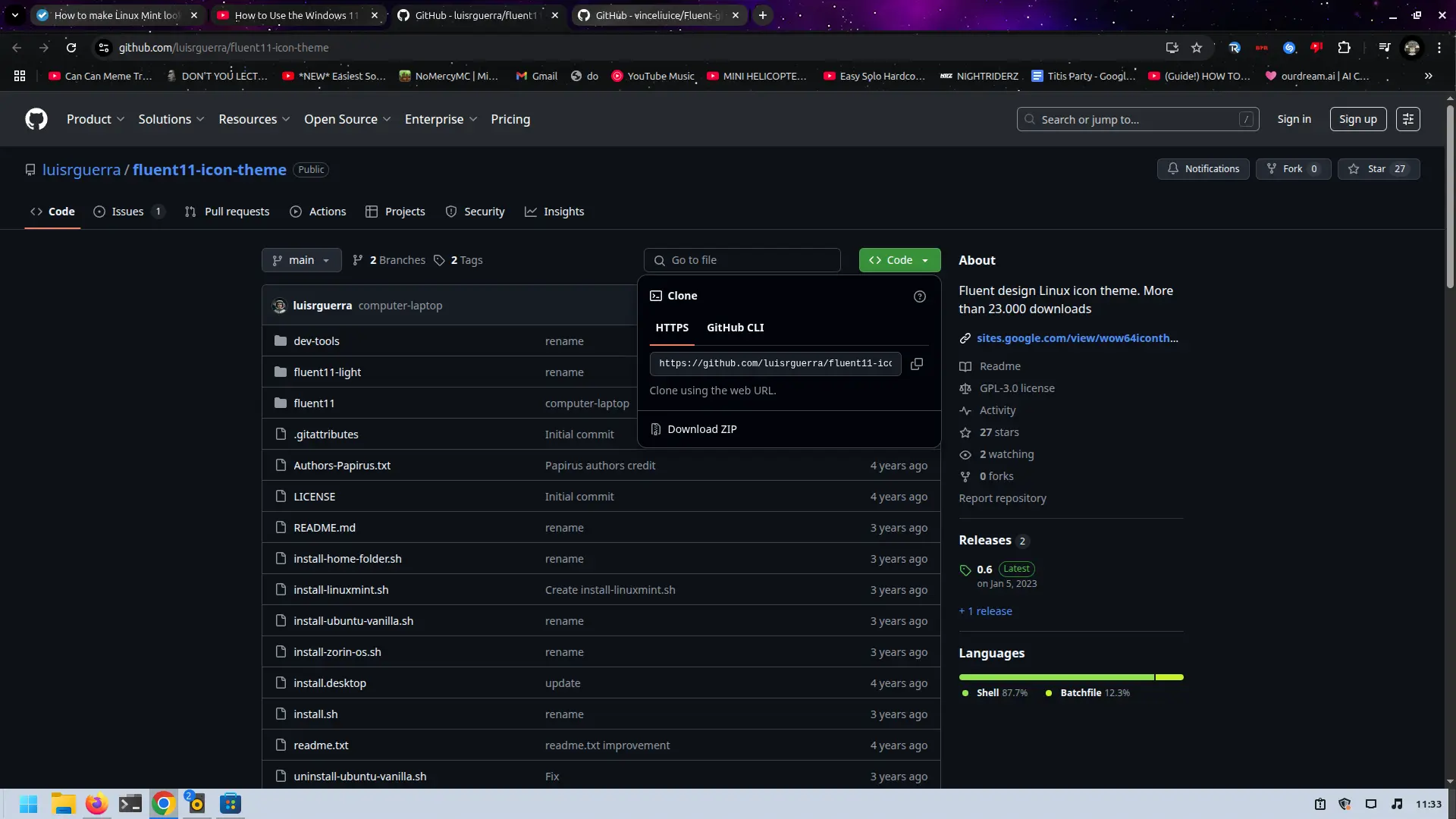The image size is (1456, 819).
Task: Click the Start menu button on taskbar
Action: click(28, 804)
